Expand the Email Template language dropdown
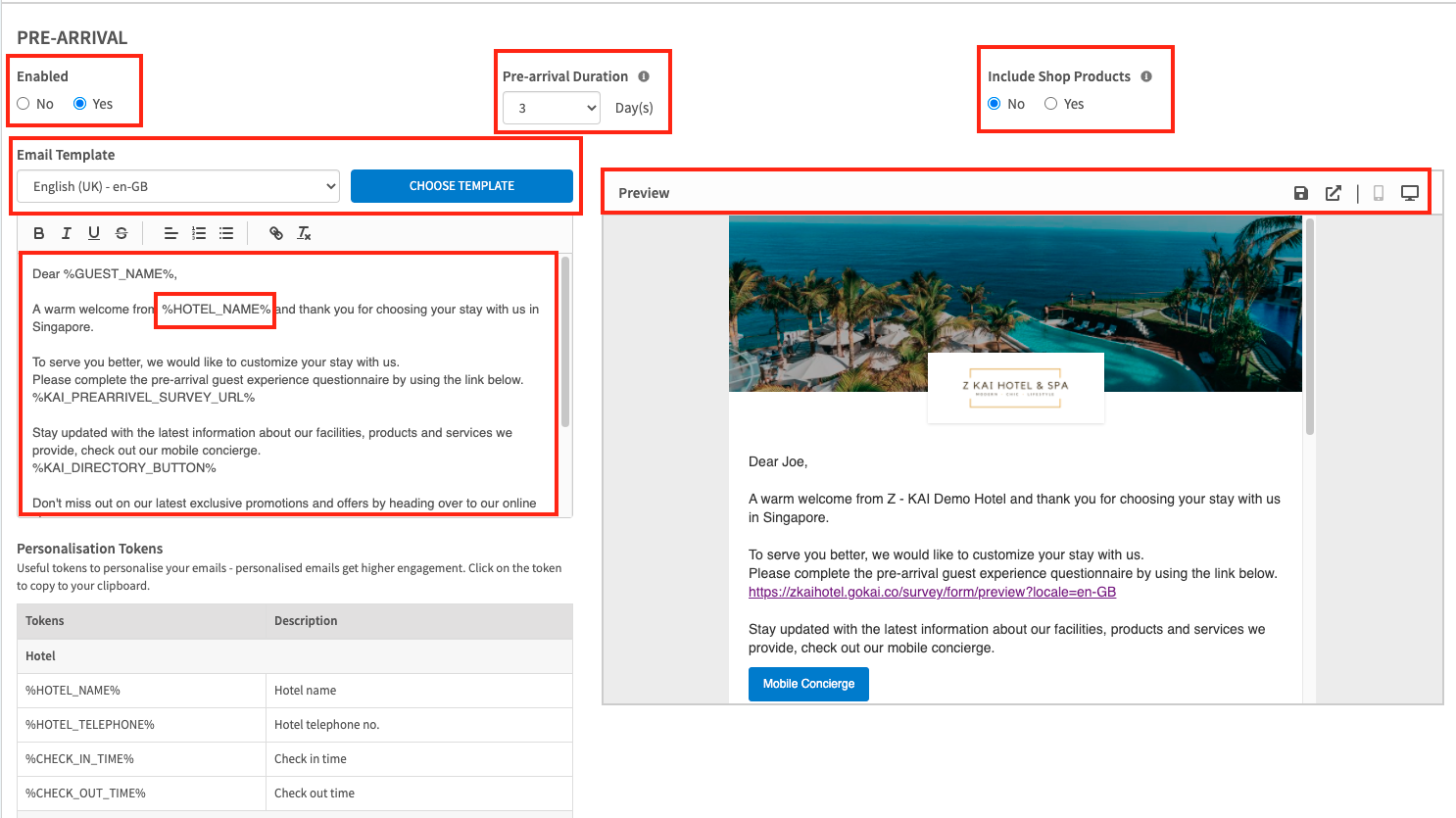Image resolution: width=1456 pixels, height=818 pixels. pyautogui.click(x=178, y=186)
